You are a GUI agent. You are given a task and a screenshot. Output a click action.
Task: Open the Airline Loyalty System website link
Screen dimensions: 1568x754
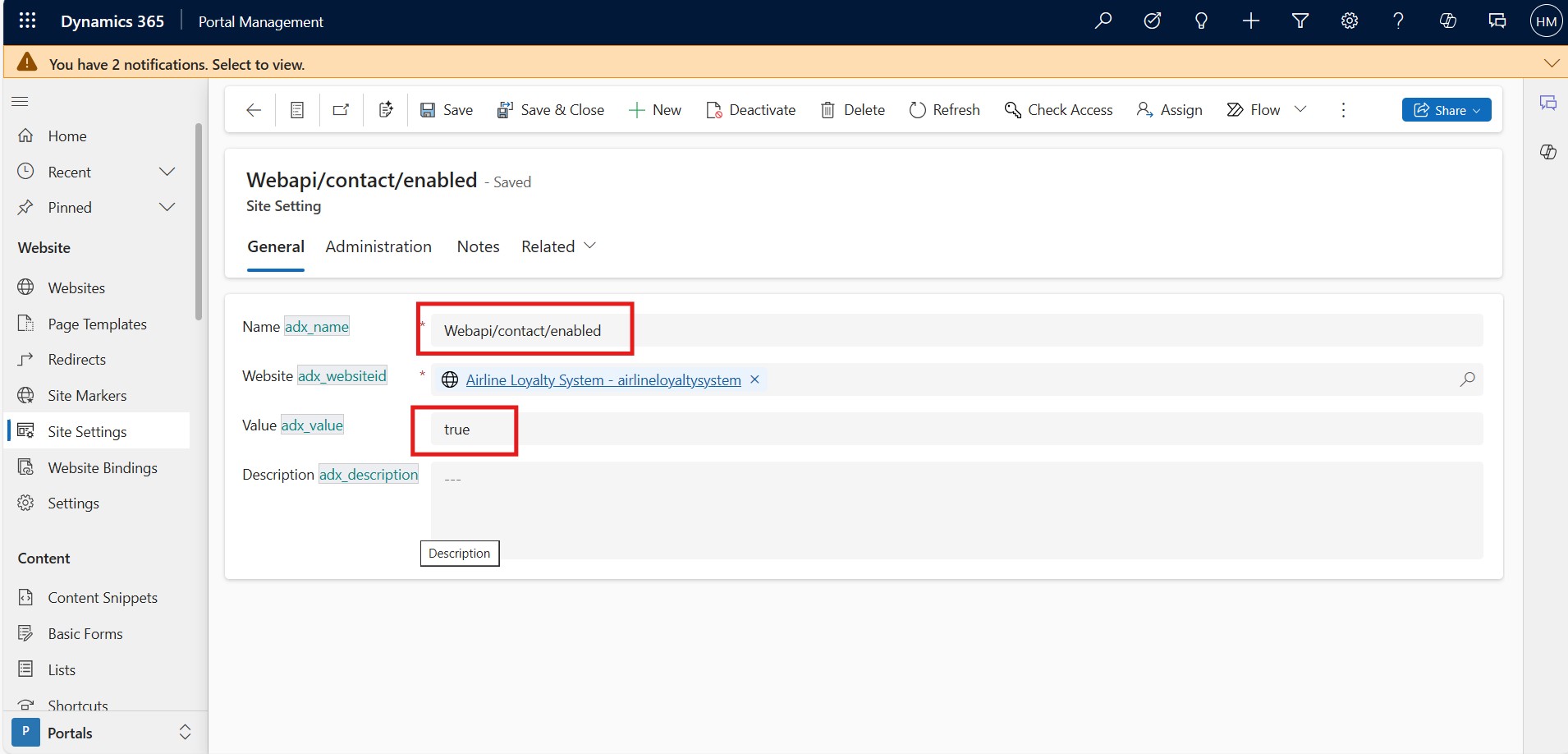tap(603, 379)
